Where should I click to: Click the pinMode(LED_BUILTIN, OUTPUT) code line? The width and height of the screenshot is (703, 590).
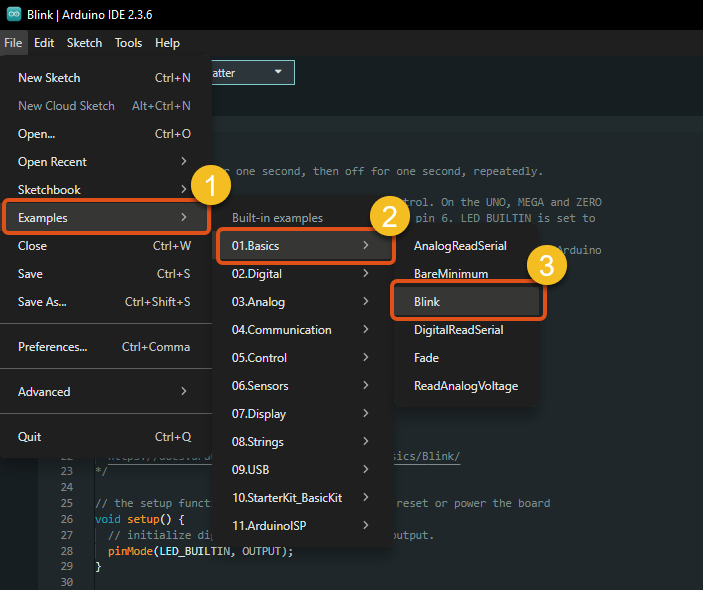pos(200,551)
